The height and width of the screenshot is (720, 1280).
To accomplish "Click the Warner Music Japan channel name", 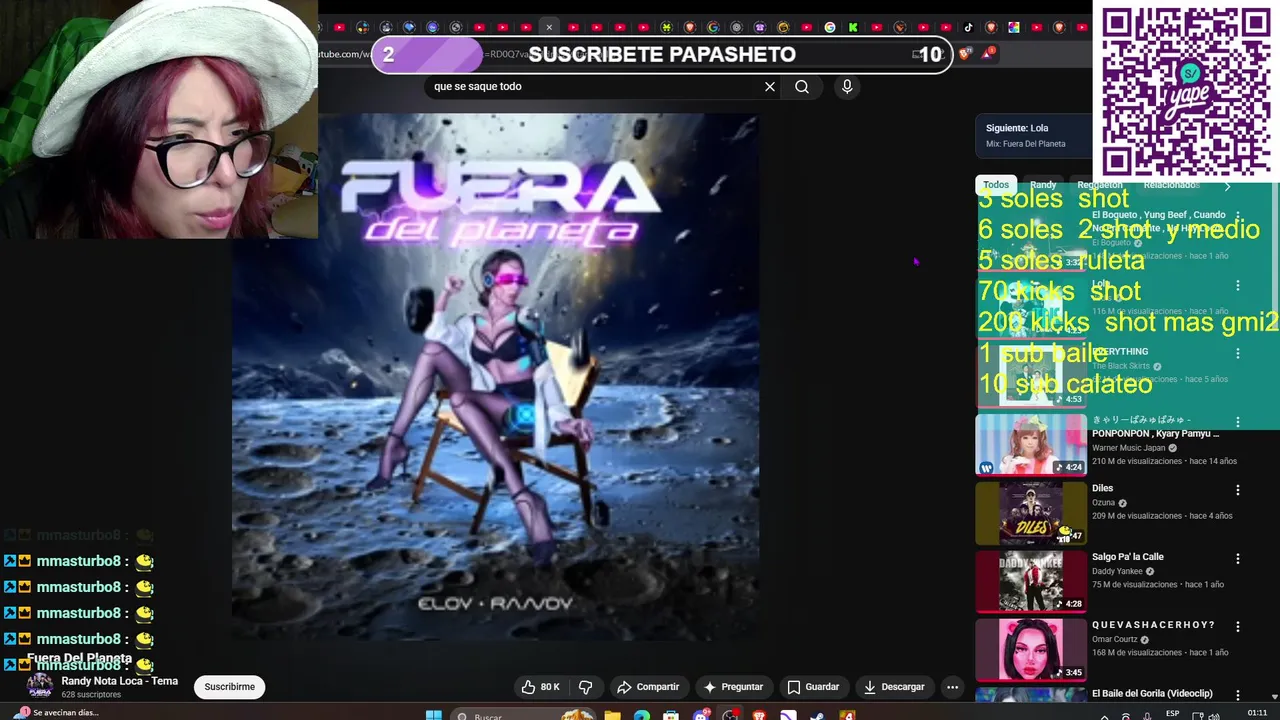I will coord(1129,448).
